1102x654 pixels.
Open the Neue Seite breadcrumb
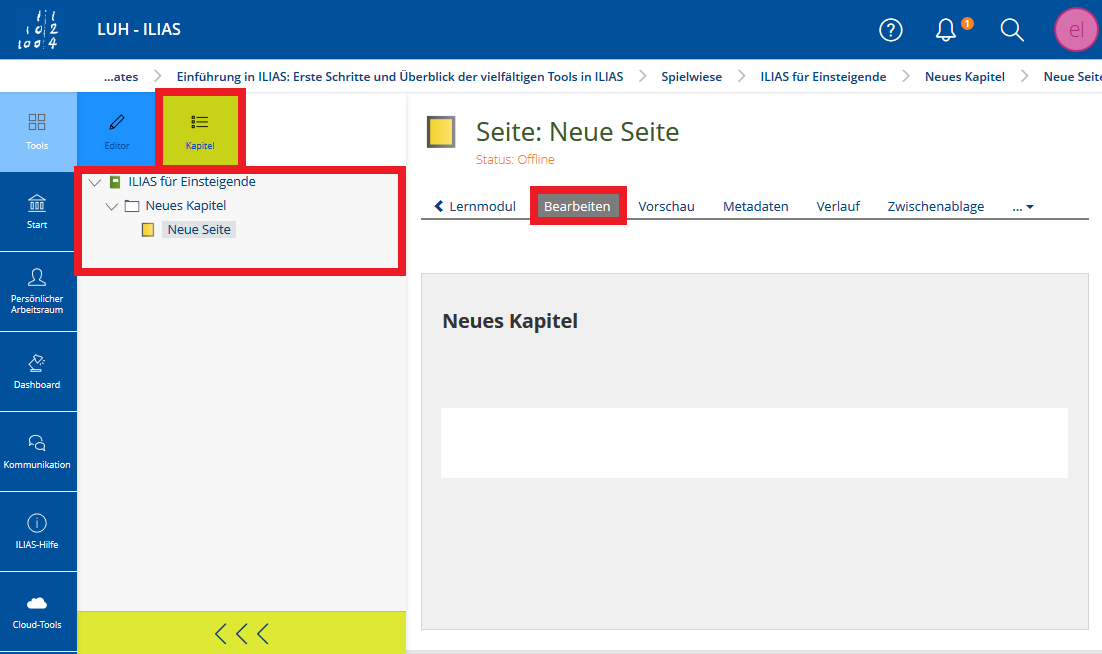tap(1072, 77)
